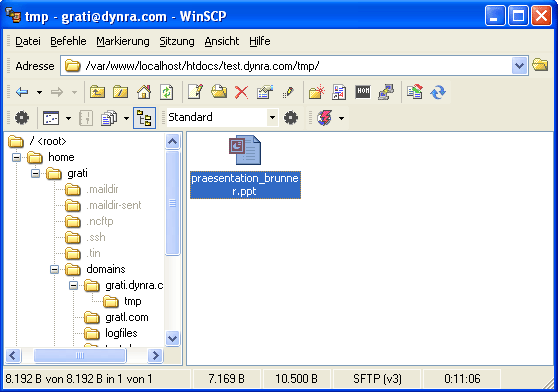The height and width of the screenshot is (392, 560).
Task: Collapse the home tree node
Action: pyautogui.click(x=16, y=157)
